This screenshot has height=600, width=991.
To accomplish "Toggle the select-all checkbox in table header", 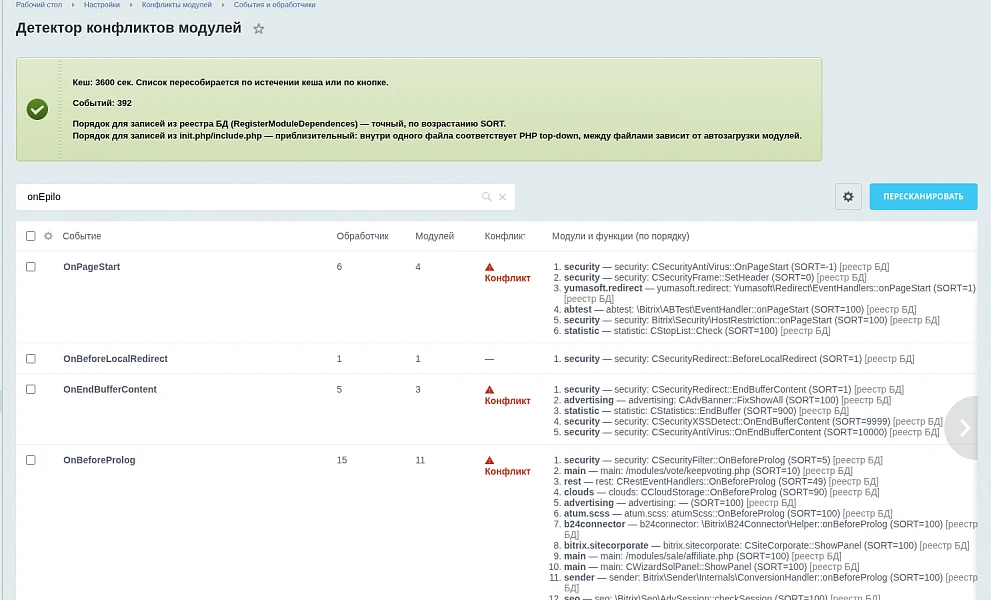I will (x=30, y=236).
